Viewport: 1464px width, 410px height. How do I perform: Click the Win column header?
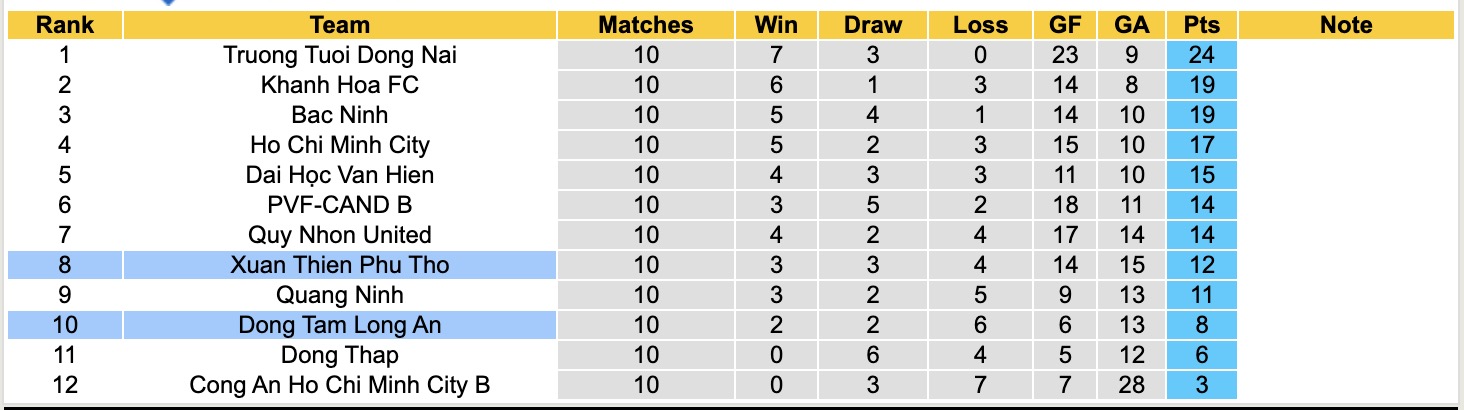point(777,25)
